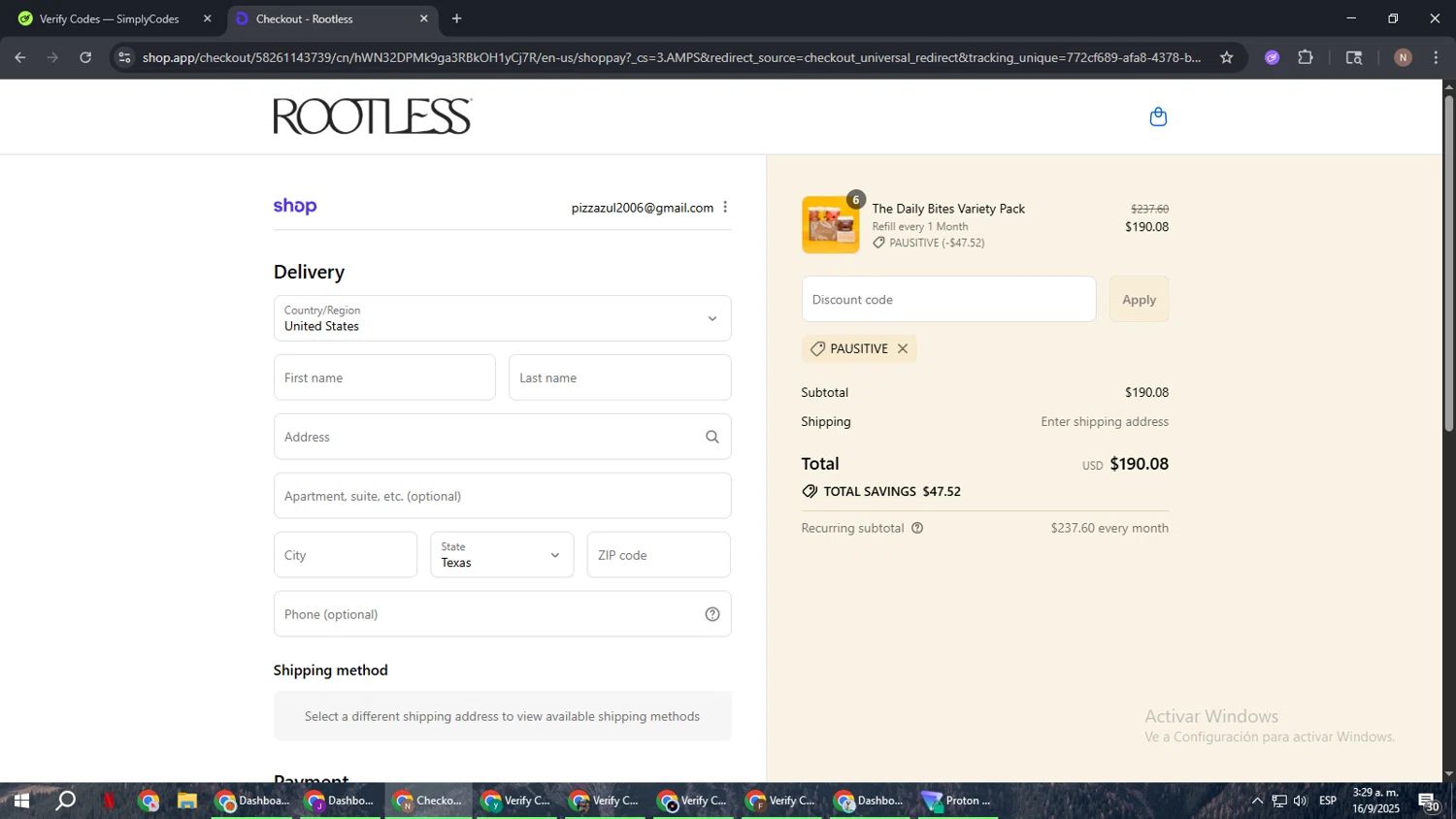Open the State dropdown showing Texas
This screenshot has width=1456, height=819.
tap(502, 555)
